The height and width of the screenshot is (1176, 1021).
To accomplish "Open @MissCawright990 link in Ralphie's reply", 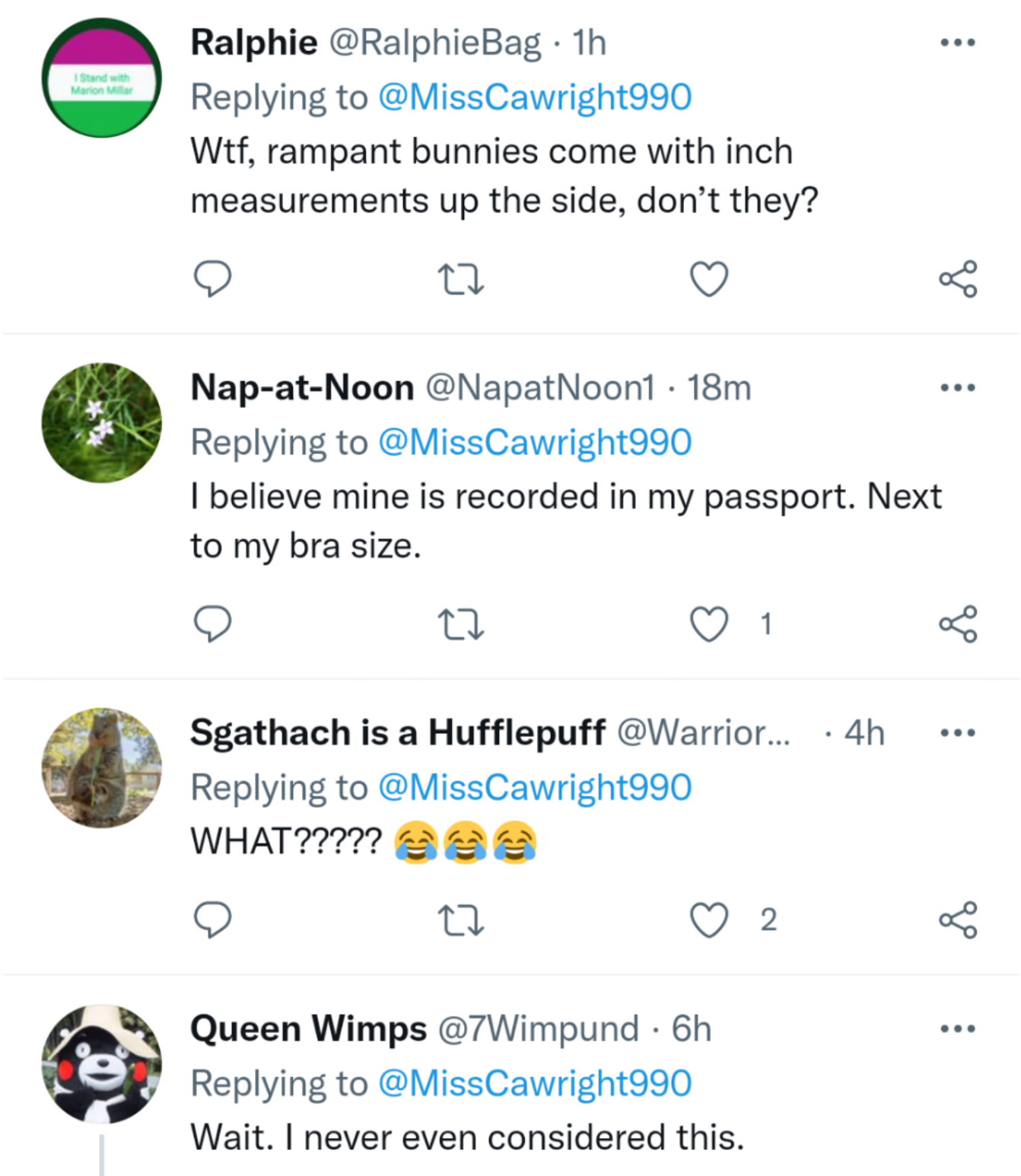I will click(x=535, y=97).
